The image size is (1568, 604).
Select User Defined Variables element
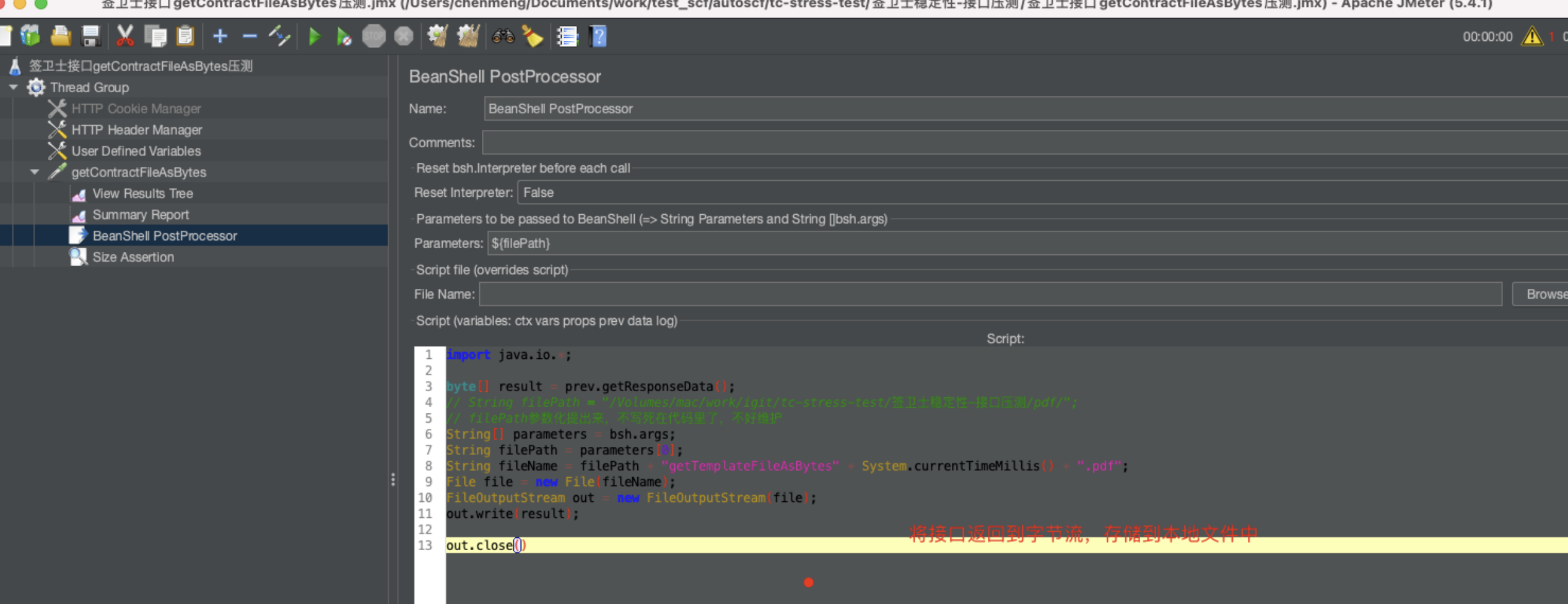tap(136, 151)
